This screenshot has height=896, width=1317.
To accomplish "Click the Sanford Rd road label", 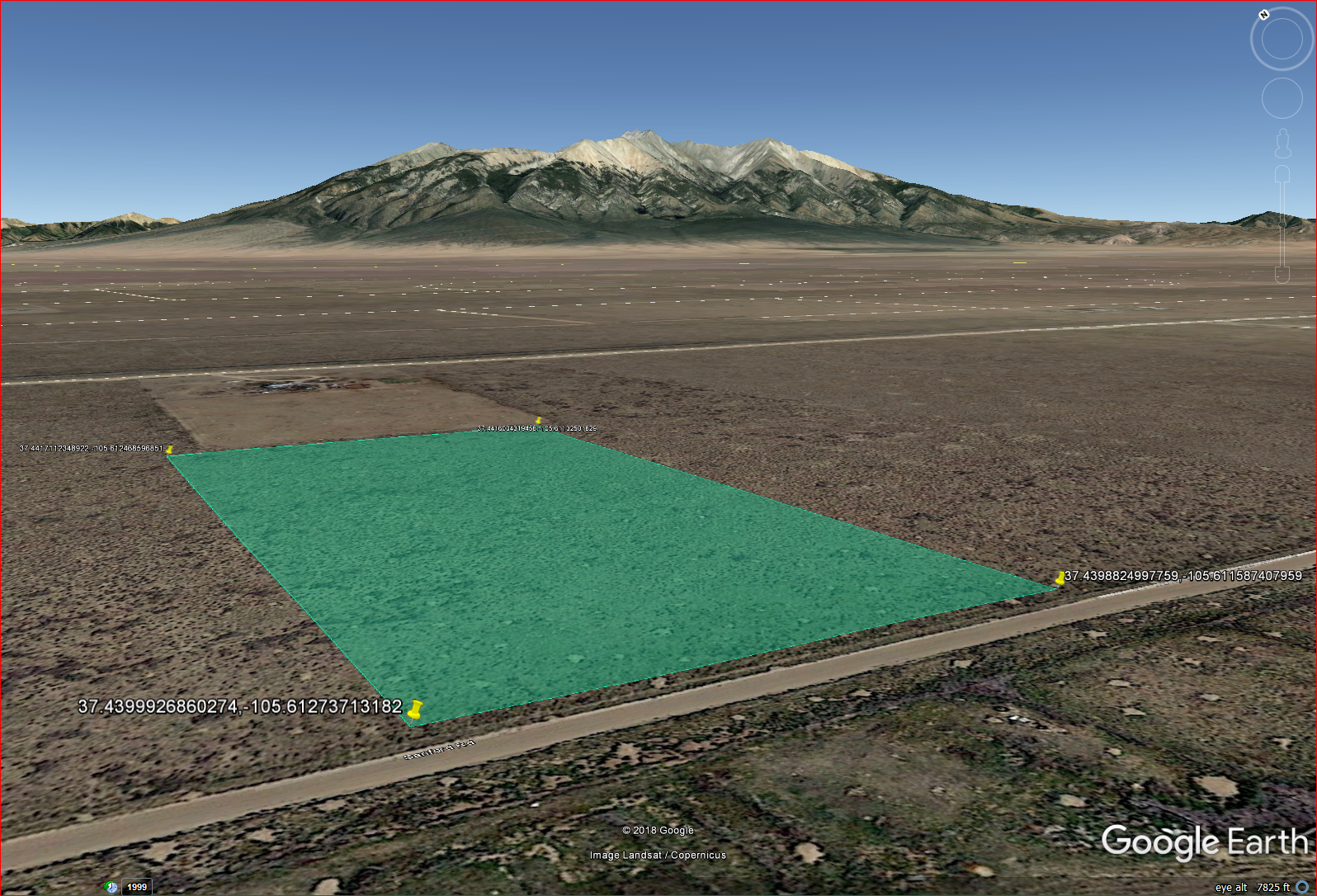I will [x=439, y=749].
